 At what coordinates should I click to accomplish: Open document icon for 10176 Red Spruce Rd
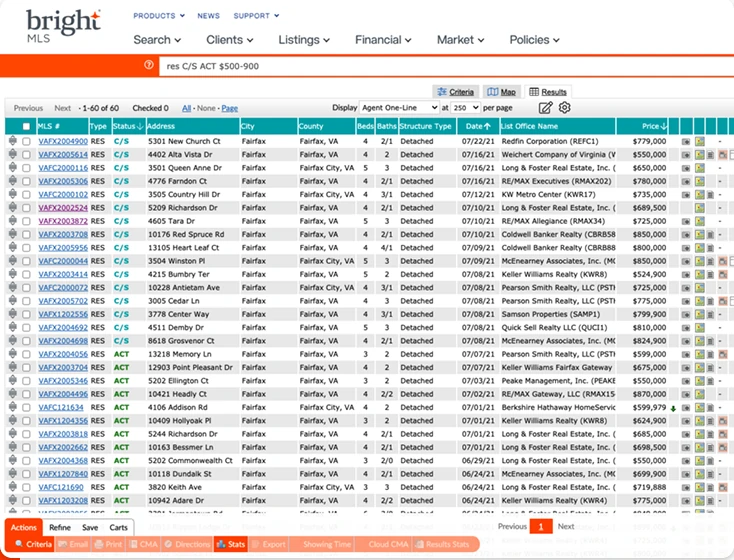point(710,234)
